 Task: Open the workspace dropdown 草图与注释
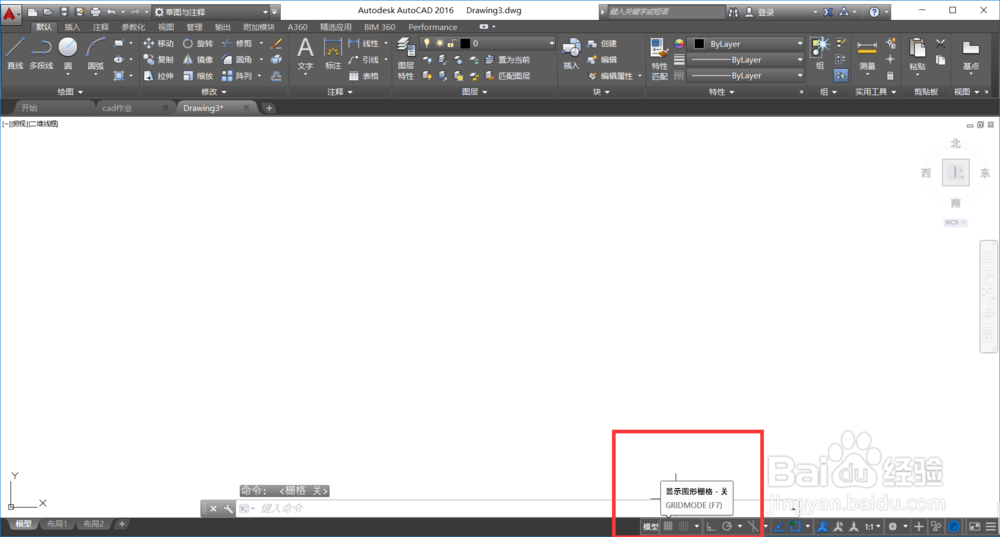tap(211, 11)
